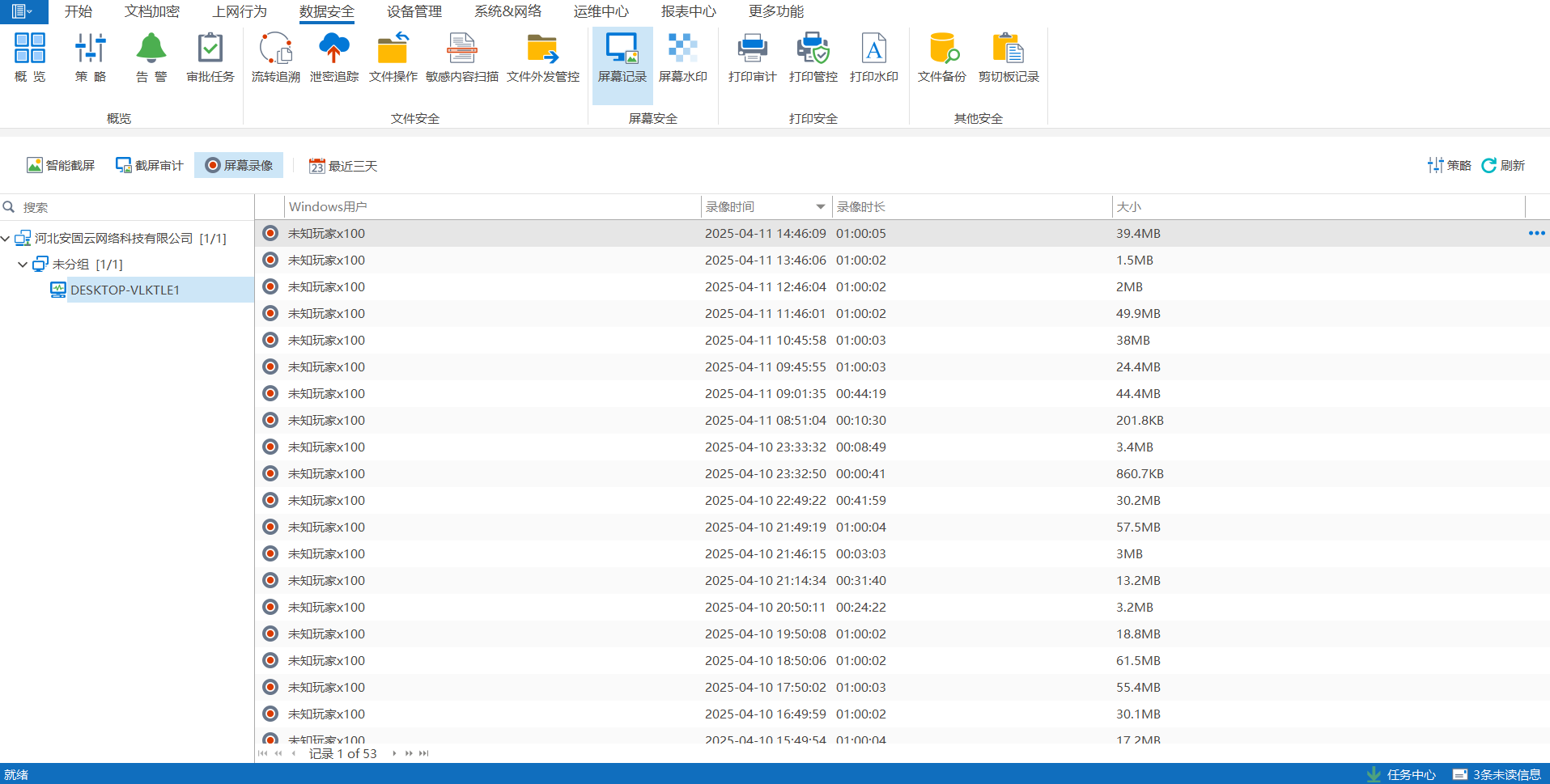Open the 开始 ribbon tab
1550x784 pixels.
pyautogui.click(x=79, y=11)
